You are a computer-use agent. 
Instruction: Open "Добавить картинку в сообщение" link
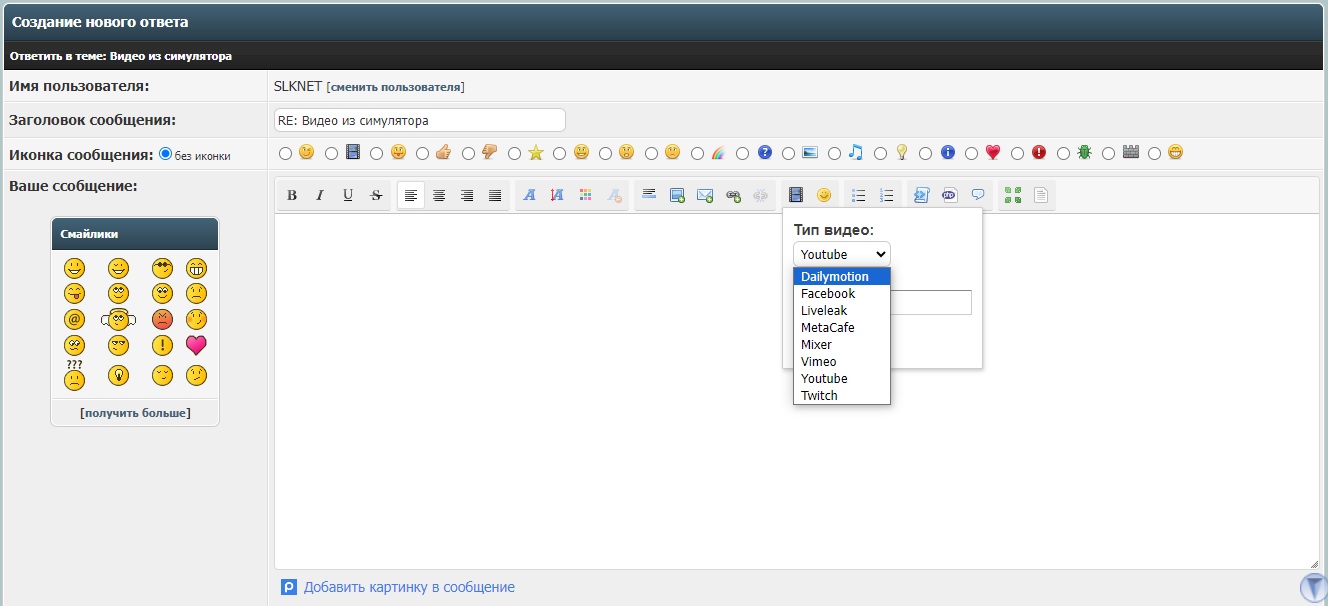tap(409, 587)
